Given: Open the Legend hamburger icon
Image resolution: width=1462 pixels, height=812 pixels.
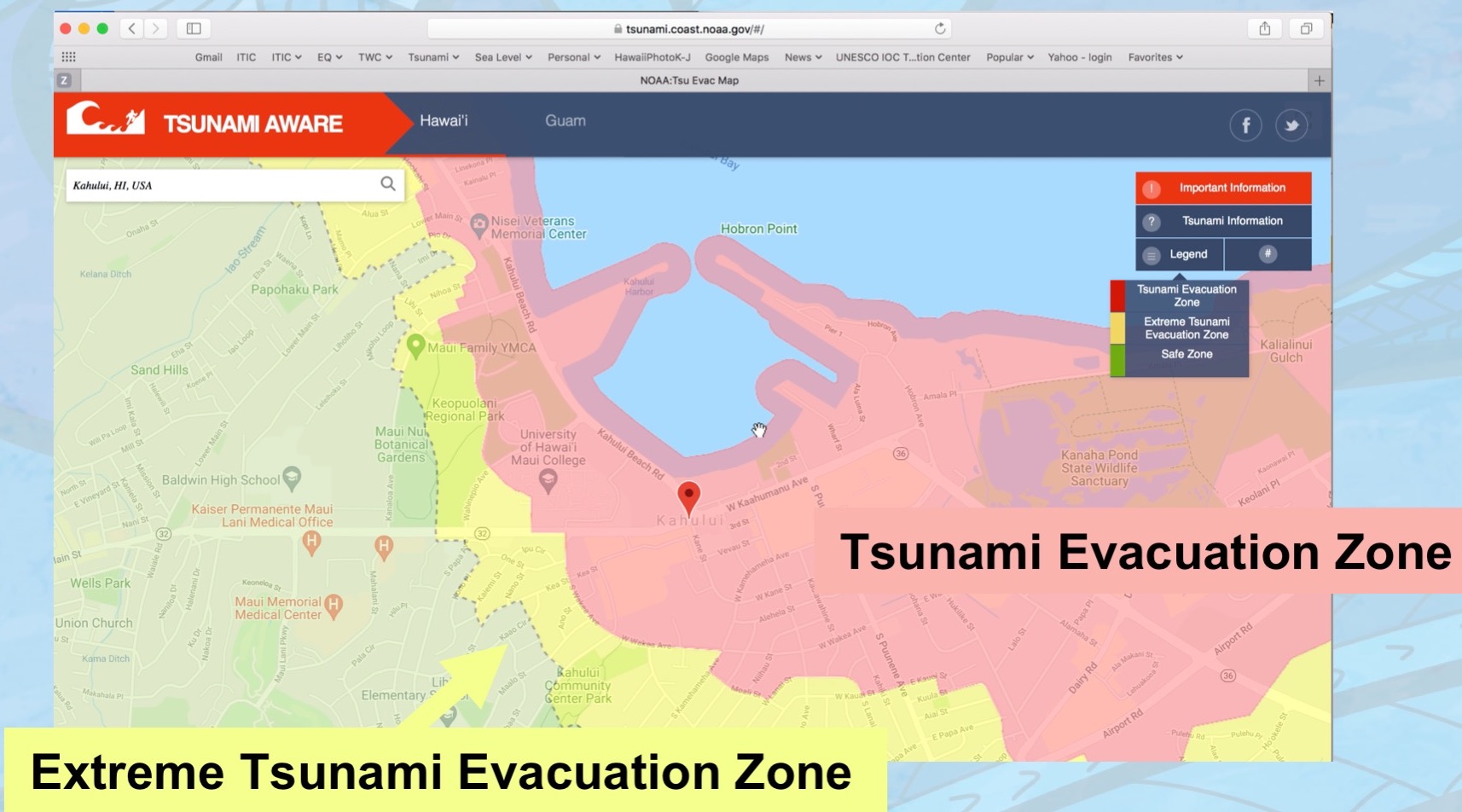Looking at the screenshot, I should (1152, 254).
